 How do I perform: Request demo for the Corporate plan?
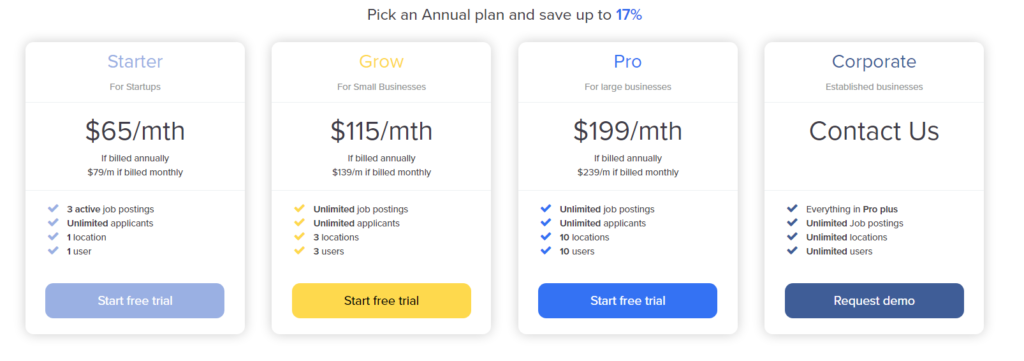(874, 300)
